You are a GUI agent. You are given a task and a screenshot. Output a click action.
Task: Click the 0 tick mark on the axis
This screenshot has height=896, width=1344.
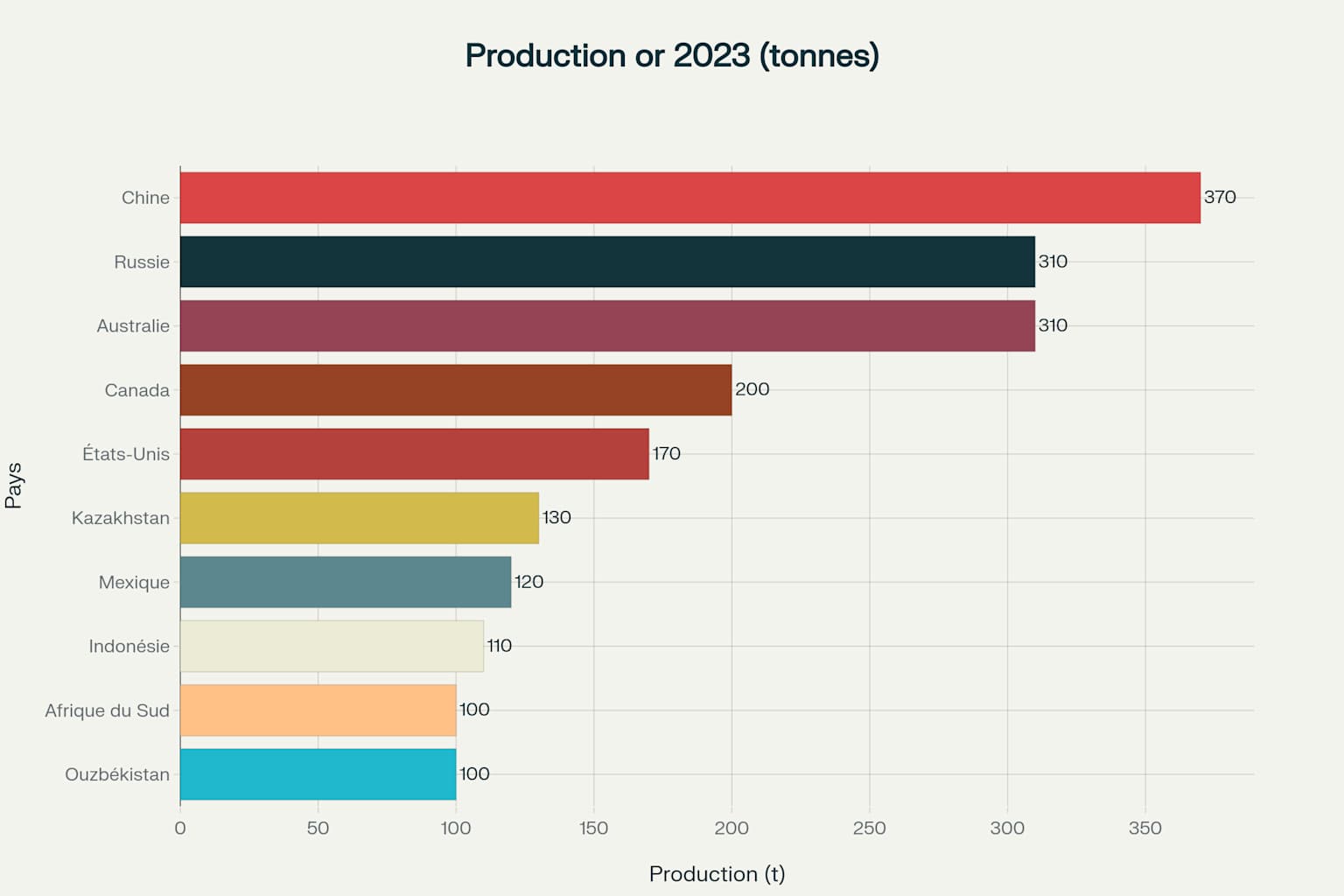point(179,825)
